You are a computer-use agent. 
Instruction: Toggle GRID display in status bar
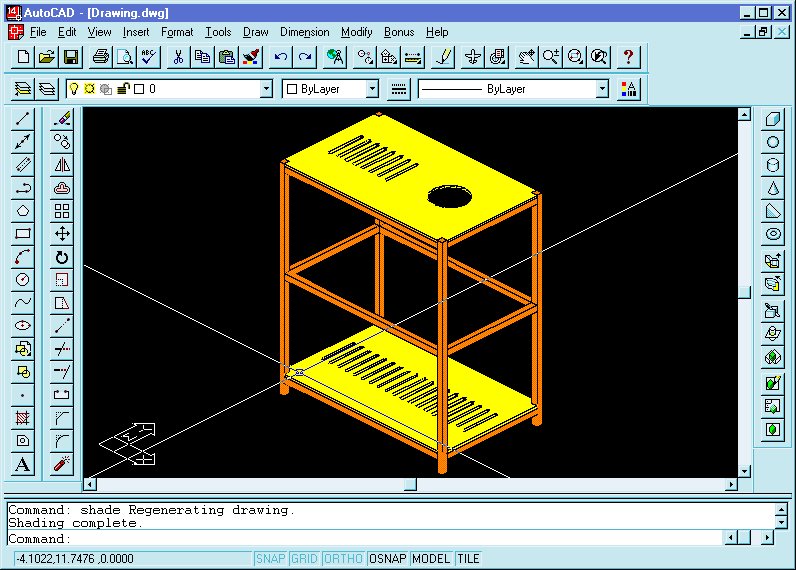click(x=304, y=559)
